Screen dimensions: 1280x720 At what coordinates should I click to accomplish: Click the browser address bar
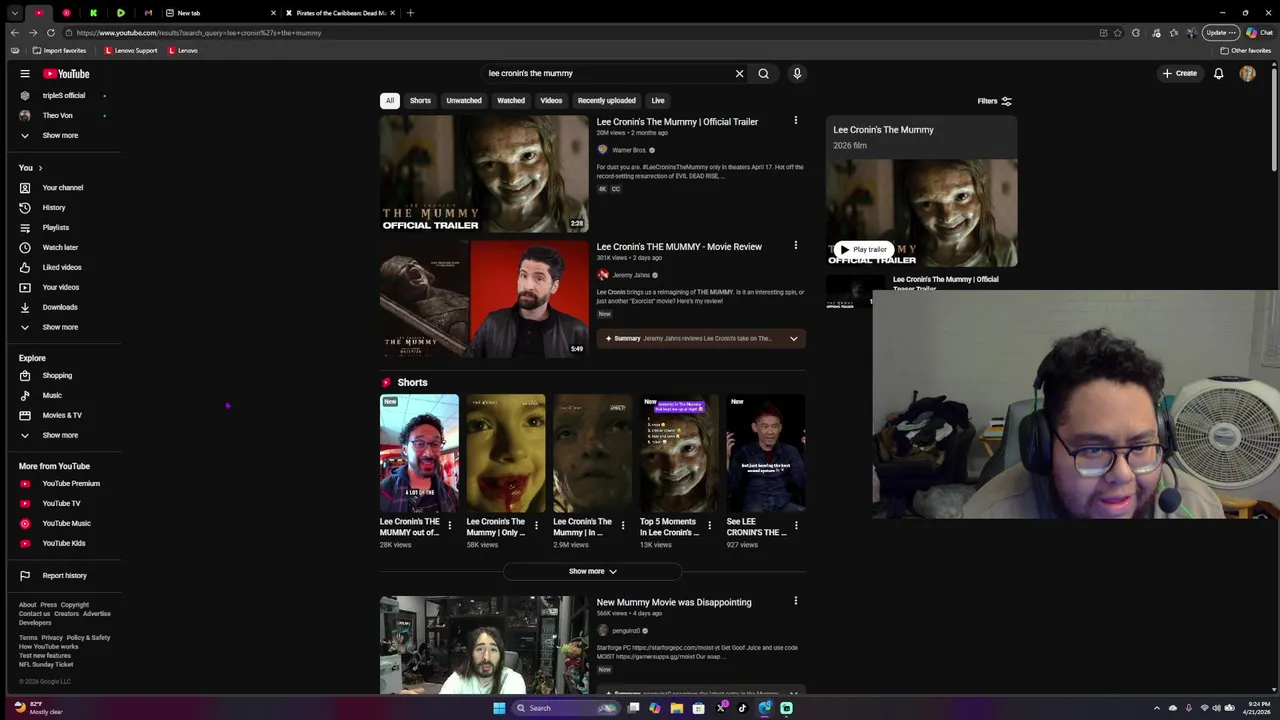tap(580, 32)
